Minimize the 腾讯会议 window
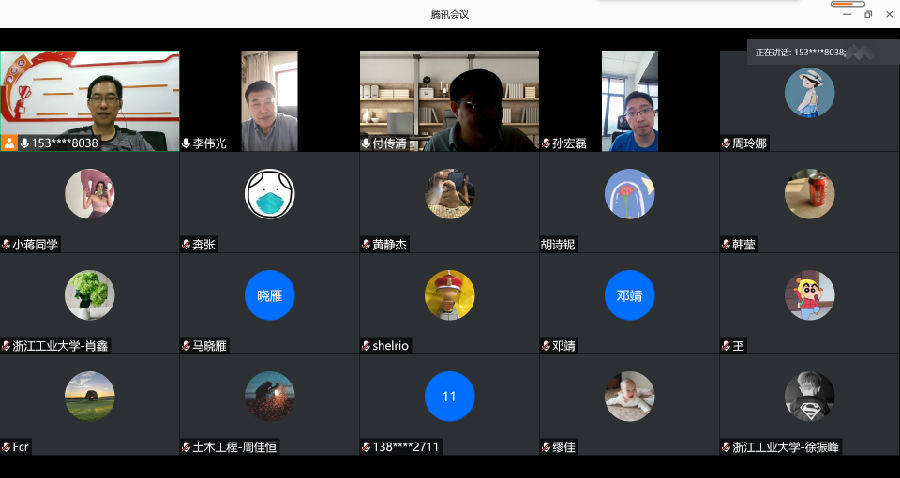 [x=847, y=14]
